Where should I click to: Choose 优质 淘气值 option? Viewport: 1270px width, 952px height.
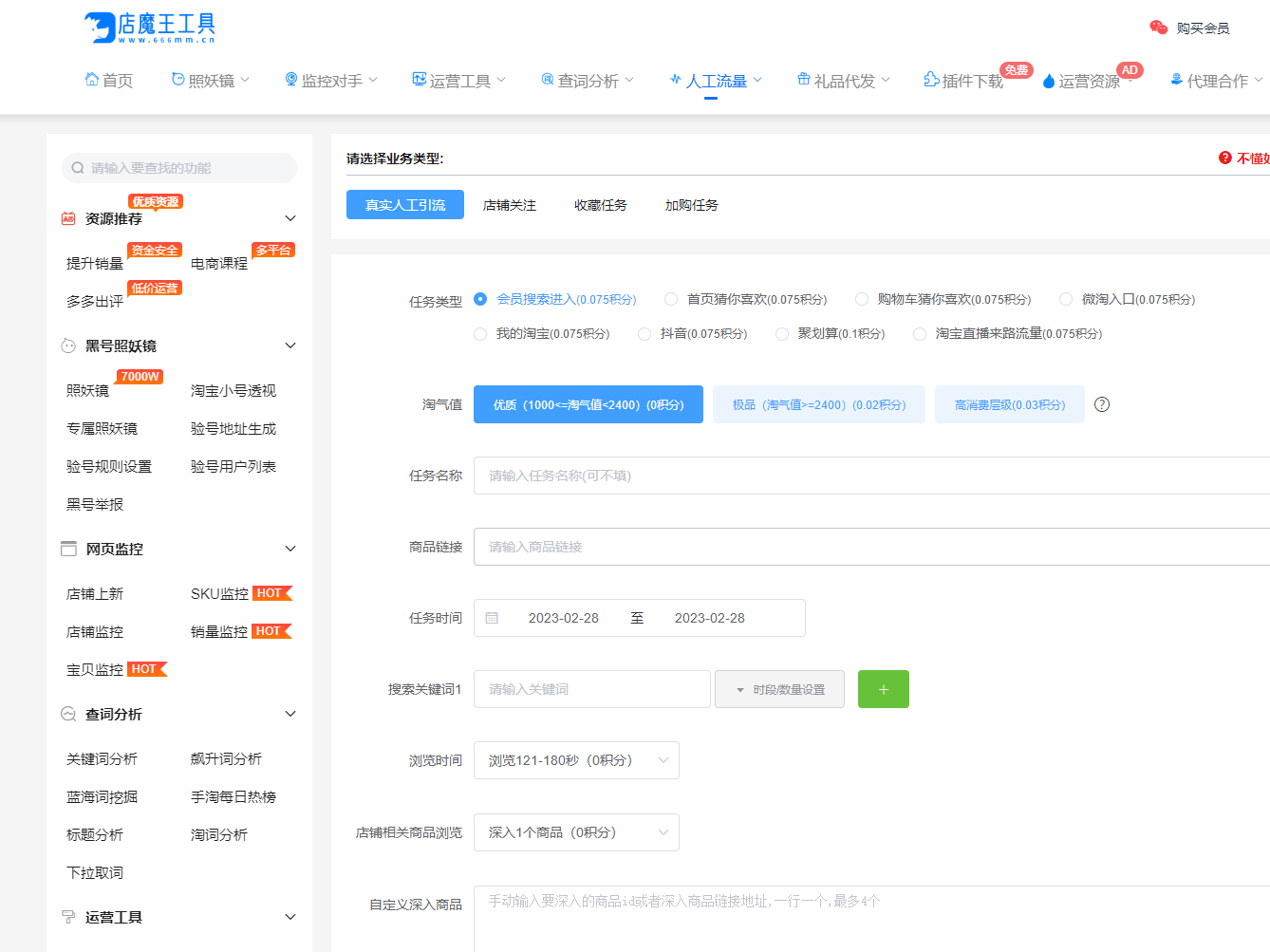588,404
